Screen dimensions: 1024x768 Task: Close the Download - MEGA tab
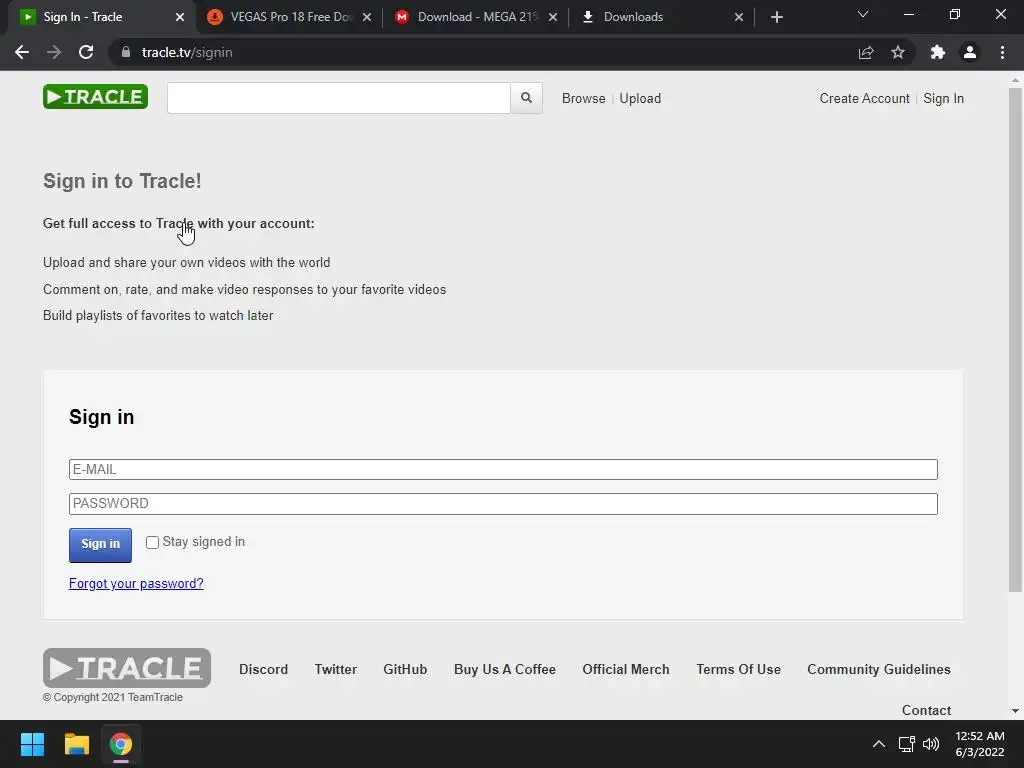tap(553, 17)
